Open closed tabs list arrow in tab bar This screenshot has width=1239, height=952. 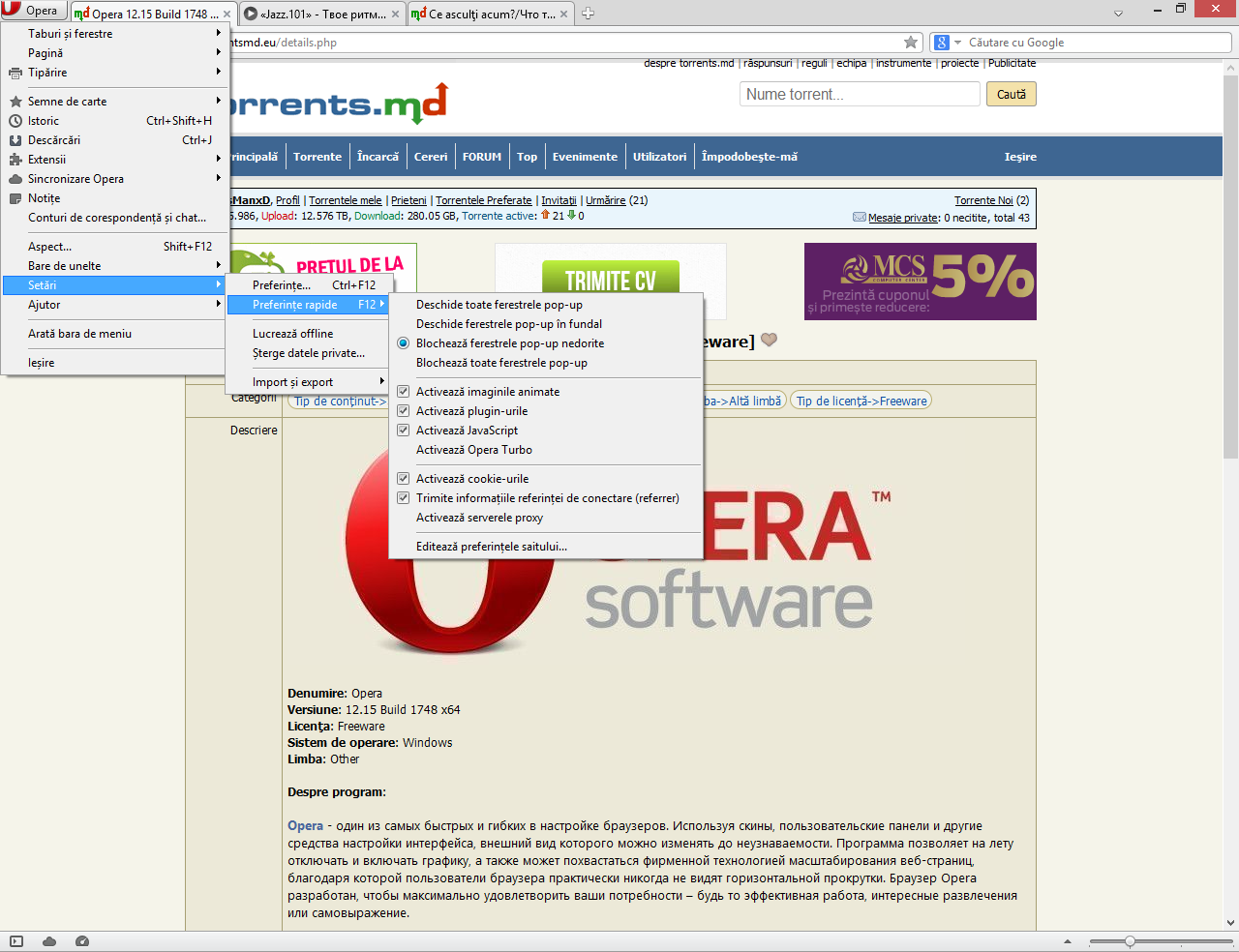pyautogui.click(x=1119, y=14)
